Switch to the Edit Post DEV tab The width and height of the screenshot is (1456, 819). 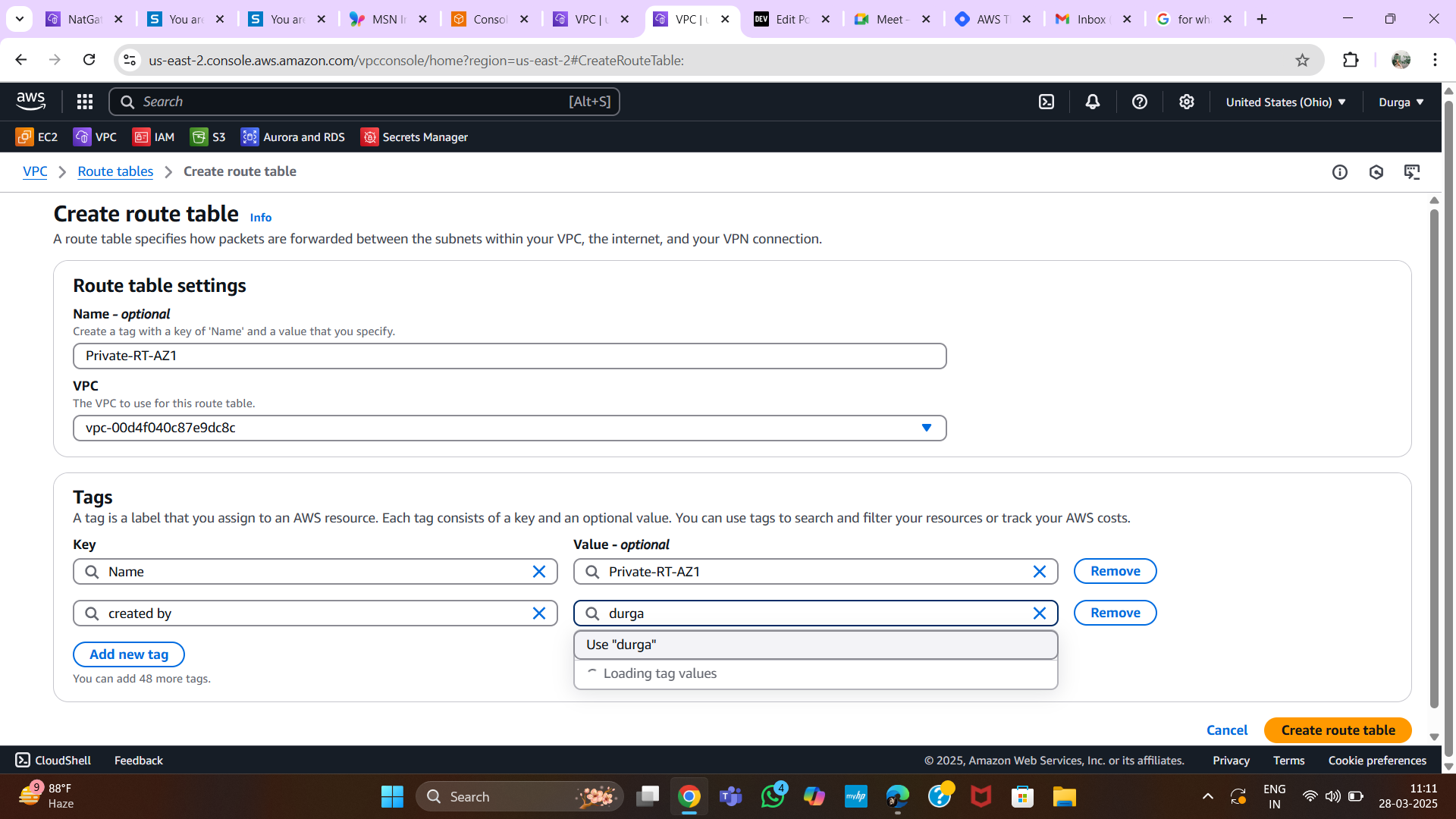click(792, 19)
